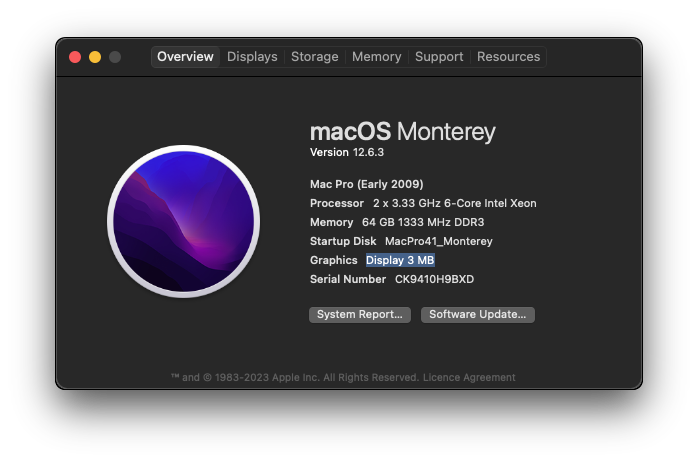Select the highlighted Display 3 MB text
The width and height of the screenshot is (698, 463).
coord(400,260)
